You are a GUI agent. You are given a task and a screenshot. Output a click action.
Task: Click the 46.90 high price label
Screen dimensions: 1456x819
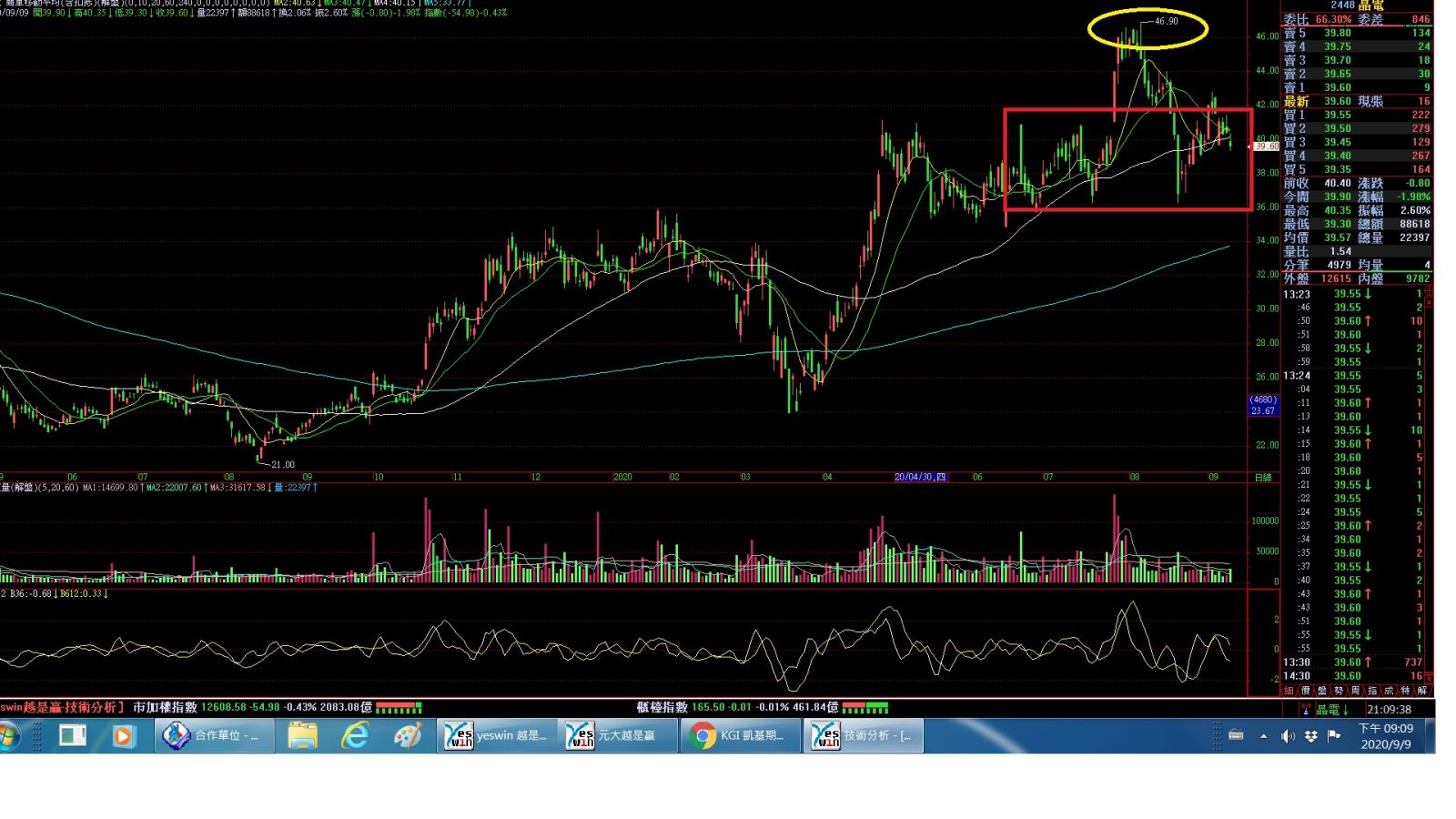[x=1166, y=21]
